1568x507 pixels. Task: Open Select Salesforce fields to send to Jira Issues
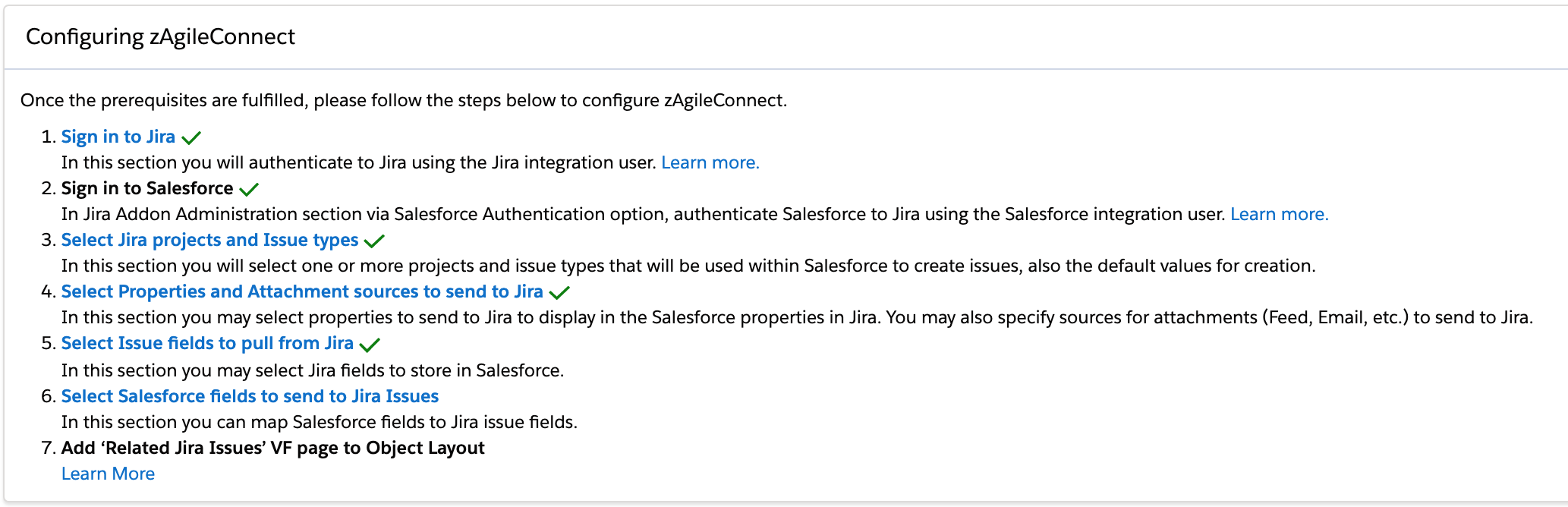pyautogui.click(x=250, y=396)
